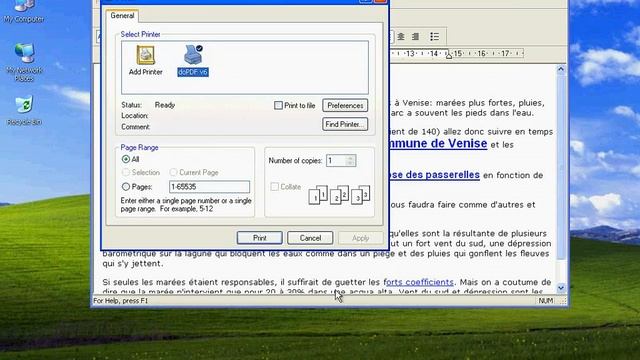Open the 'Commune de Venise' link
This screenshot has height=360, width=640.
438,144
